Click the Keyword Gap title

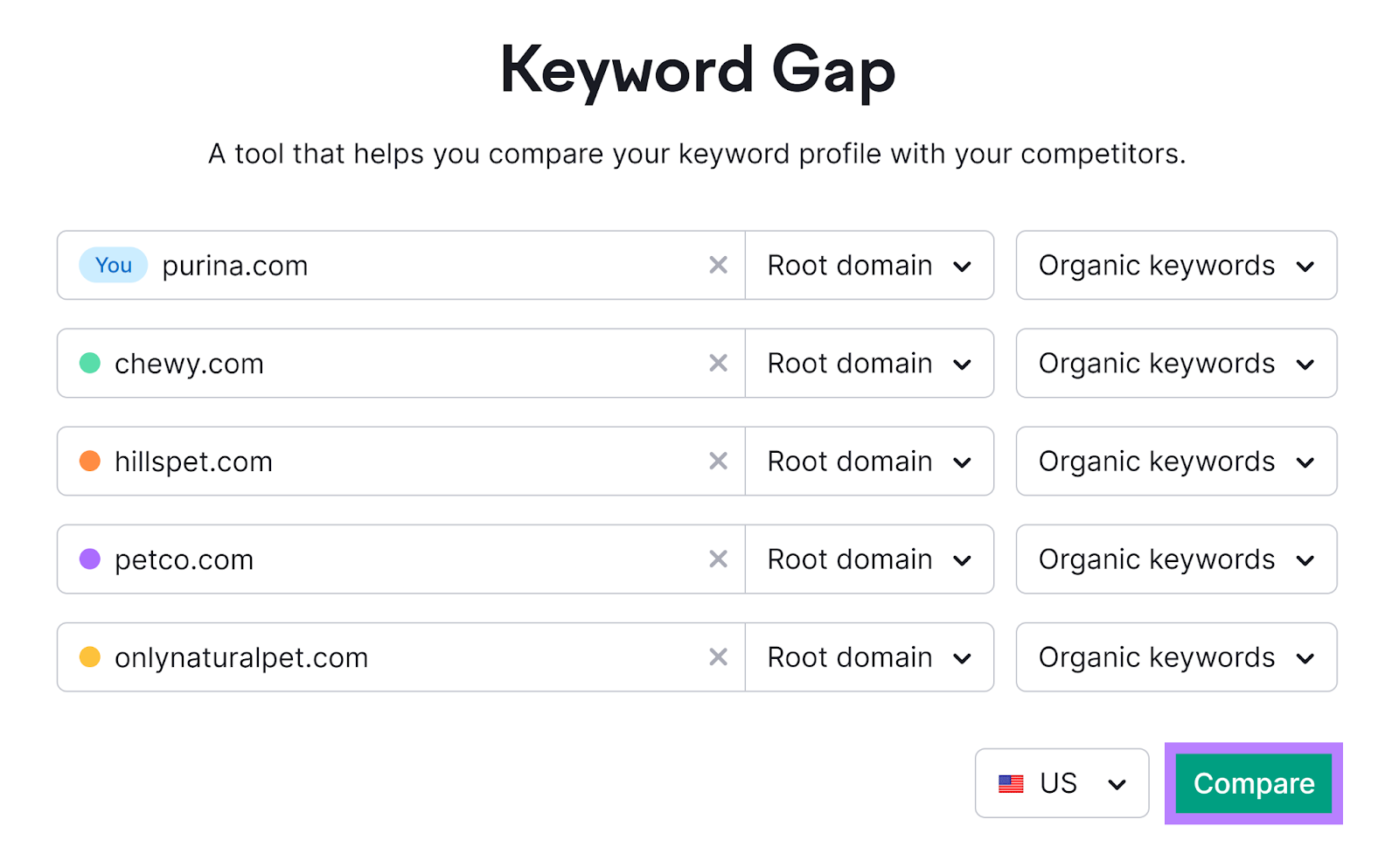[698, 70]
